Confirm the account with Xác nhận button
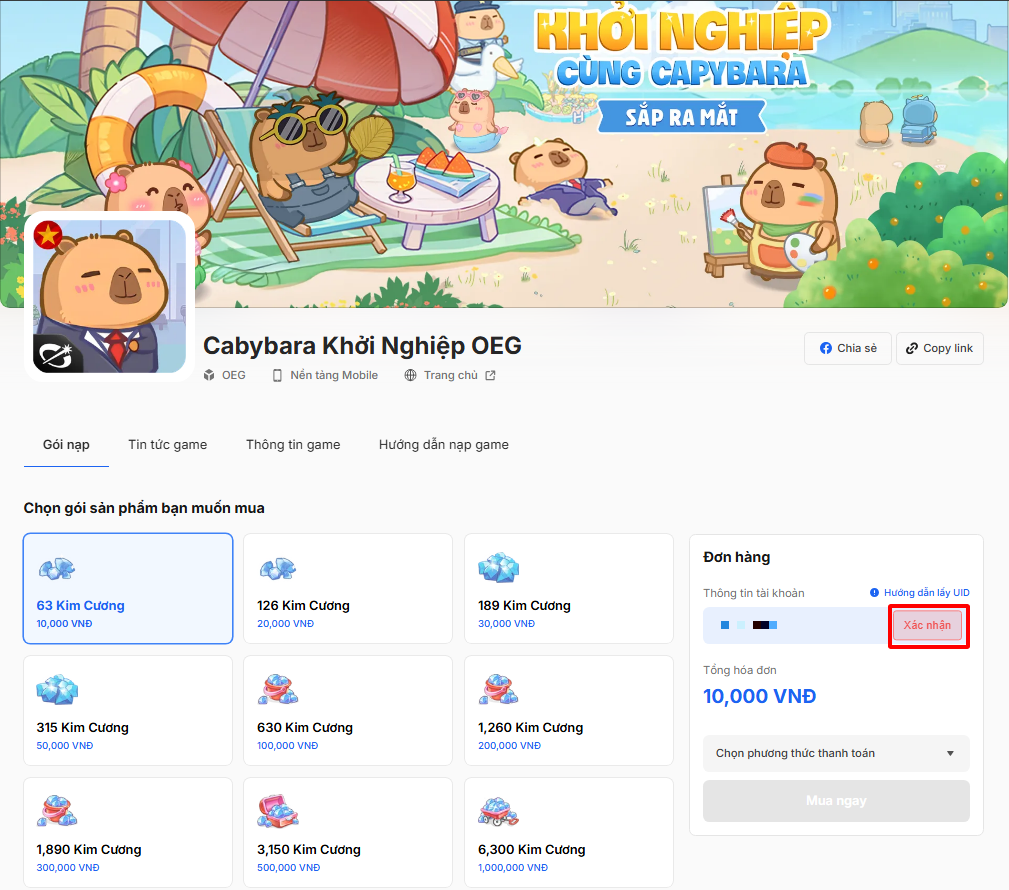 pos(927,626)
